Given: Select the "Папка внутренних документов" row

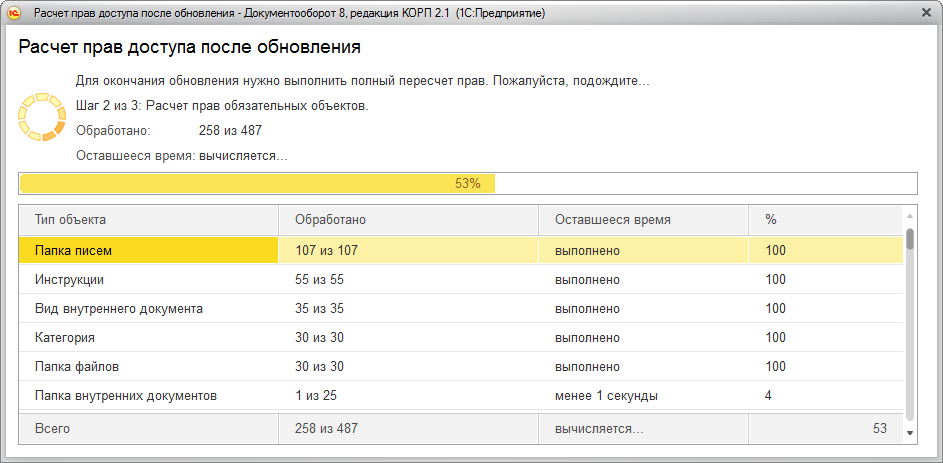Looking at the screenshot, I should pos(148,396).
